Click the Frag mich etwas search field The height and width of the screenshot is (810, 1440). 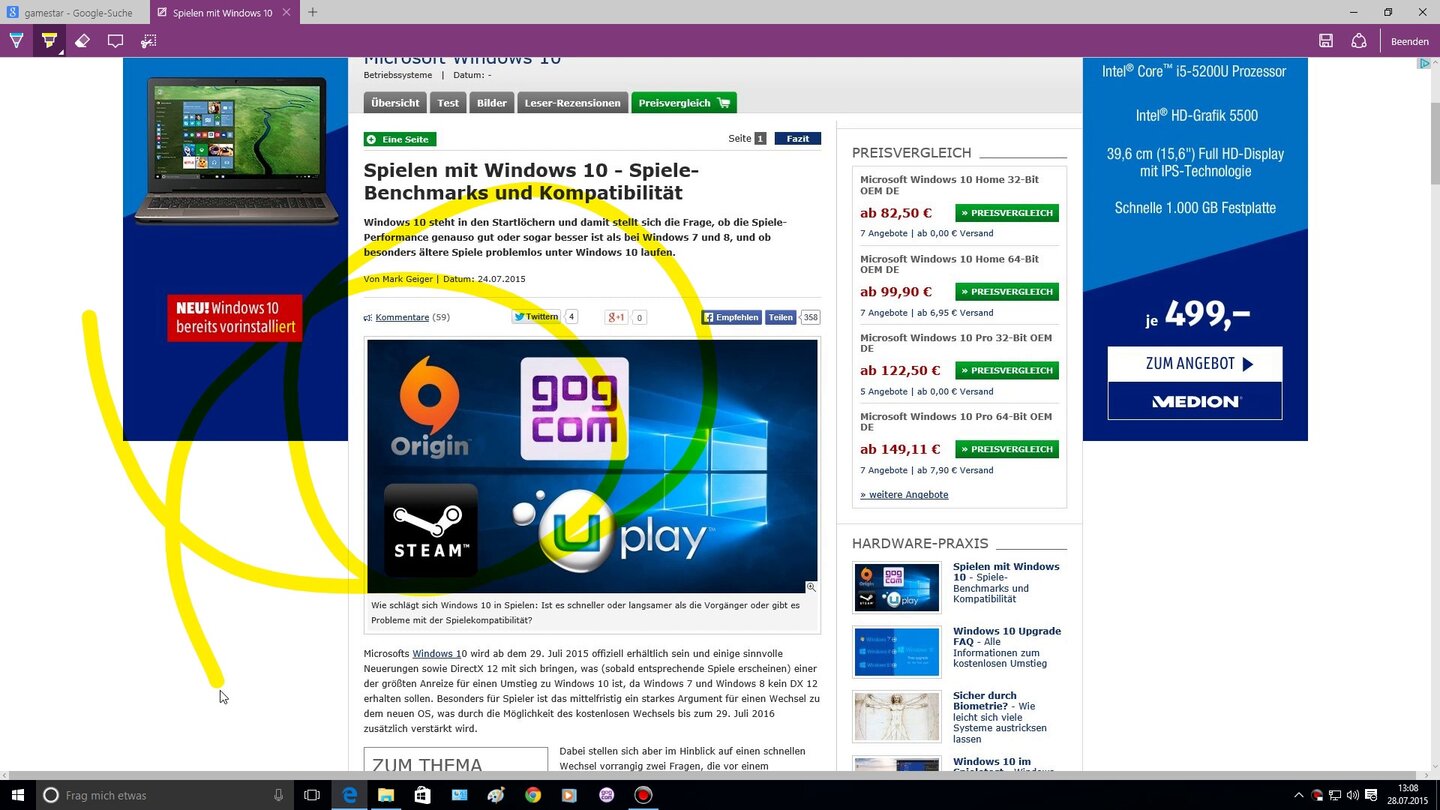165,795
